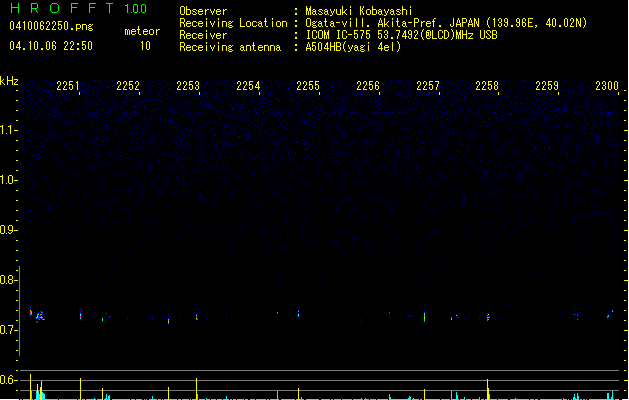This screenshot has width=629, height=400.
Task: Click the 'meteor' count label
Action: (x=142, y=31)
